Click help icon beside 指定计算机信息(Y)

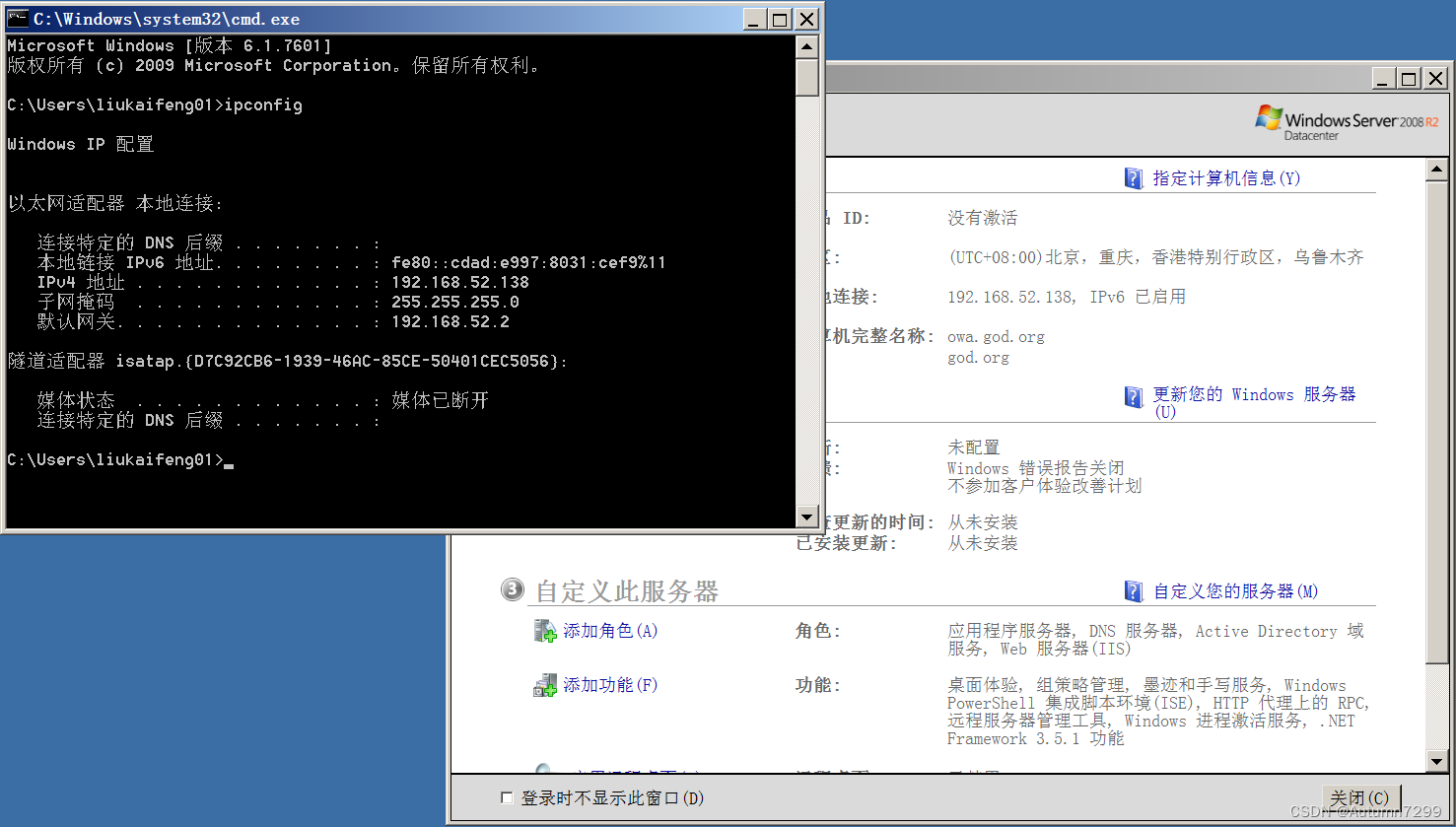pyautogui.click(x=1134, y=178)
